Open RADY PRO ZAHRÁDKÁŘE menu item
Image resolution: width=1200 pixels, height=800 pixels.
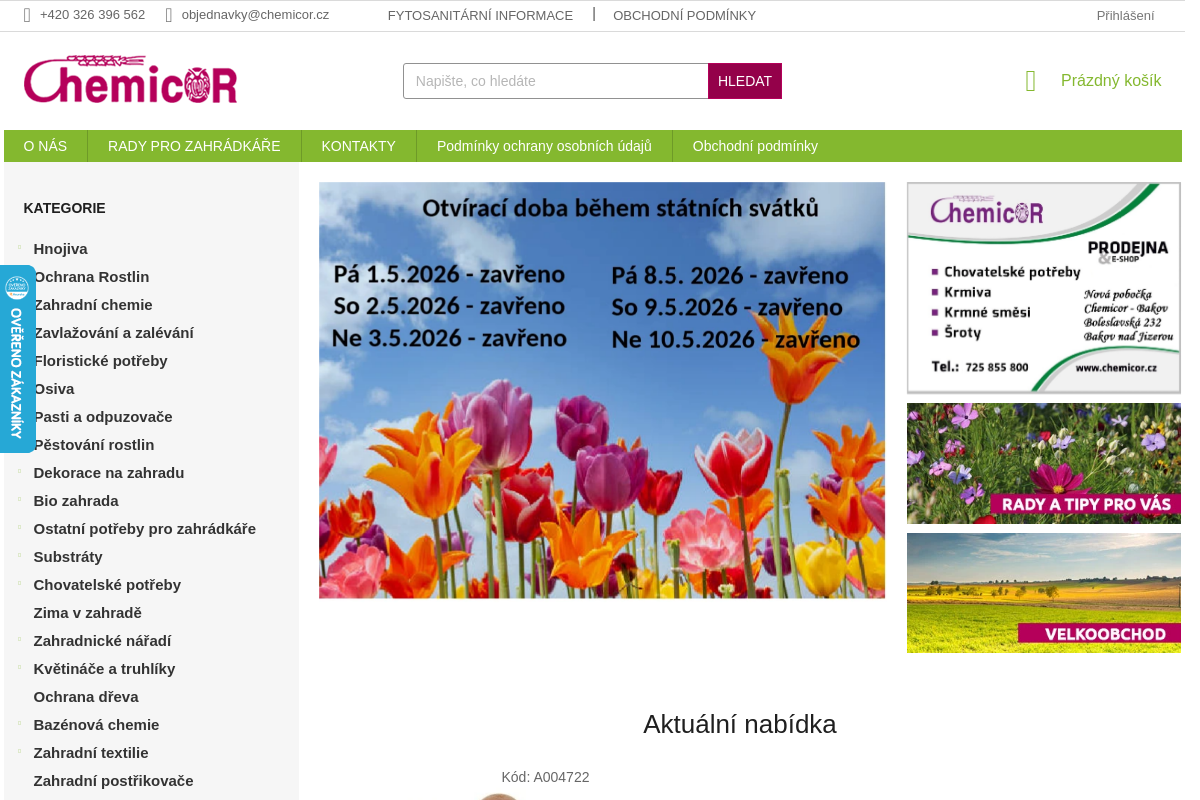pyautogui.click(x=194, y=145)
